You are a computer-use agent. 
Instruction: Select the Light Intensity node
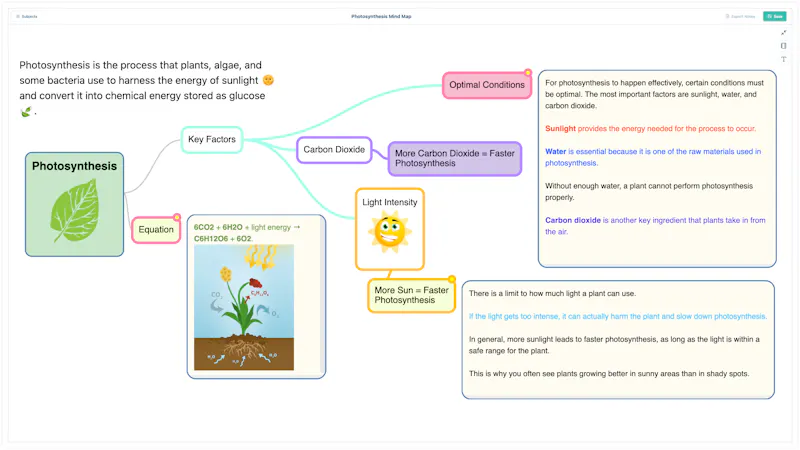pos(390,229)
